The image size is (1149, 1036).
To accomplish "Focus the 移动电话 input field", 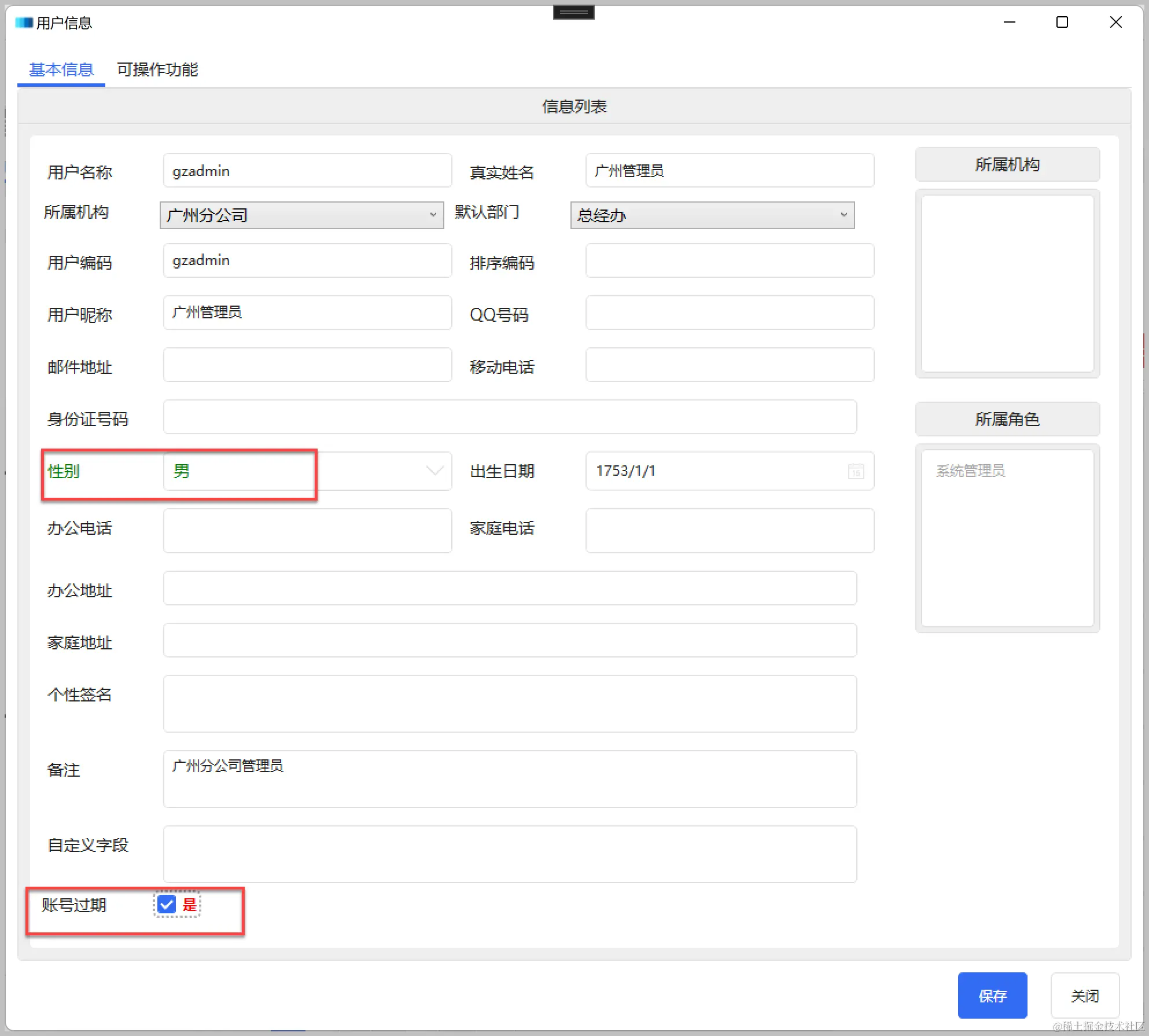I will pos(730,365).
